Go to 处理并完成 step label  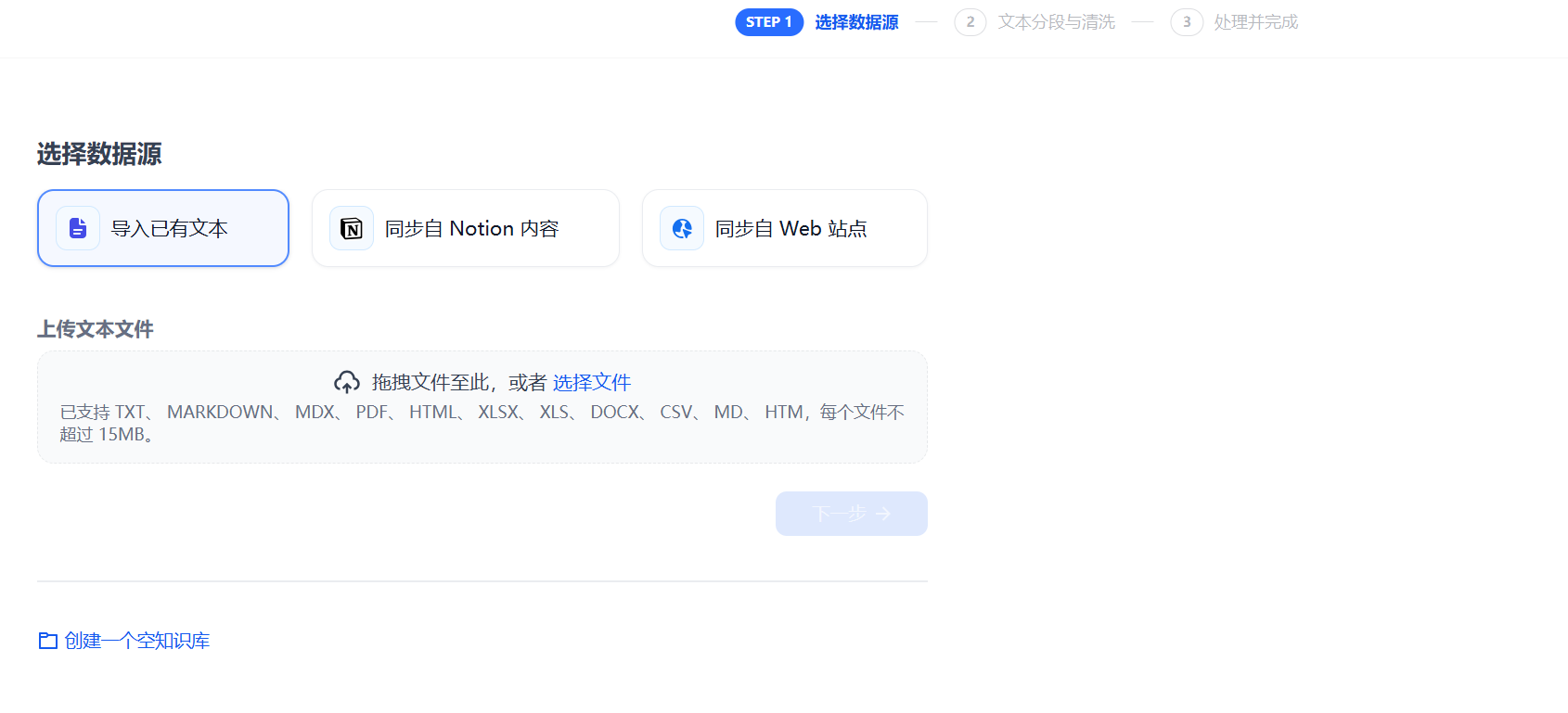point(1255,22)
